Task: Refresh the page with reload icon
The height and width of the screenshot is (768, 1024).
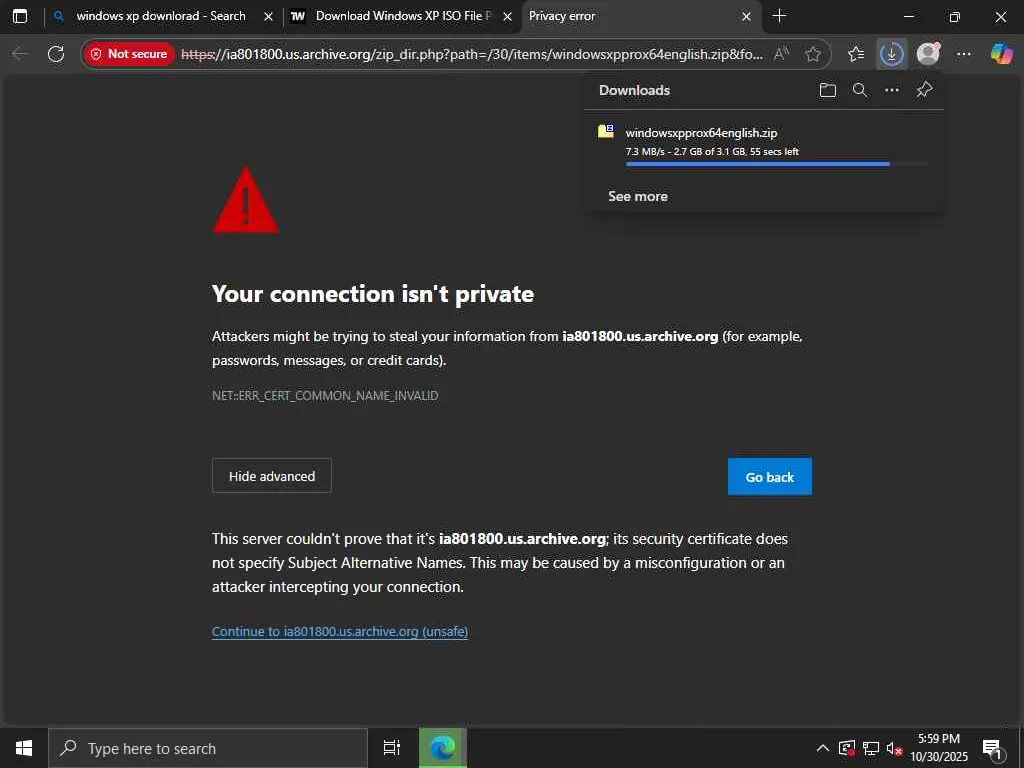Action: tap(56, 54)
